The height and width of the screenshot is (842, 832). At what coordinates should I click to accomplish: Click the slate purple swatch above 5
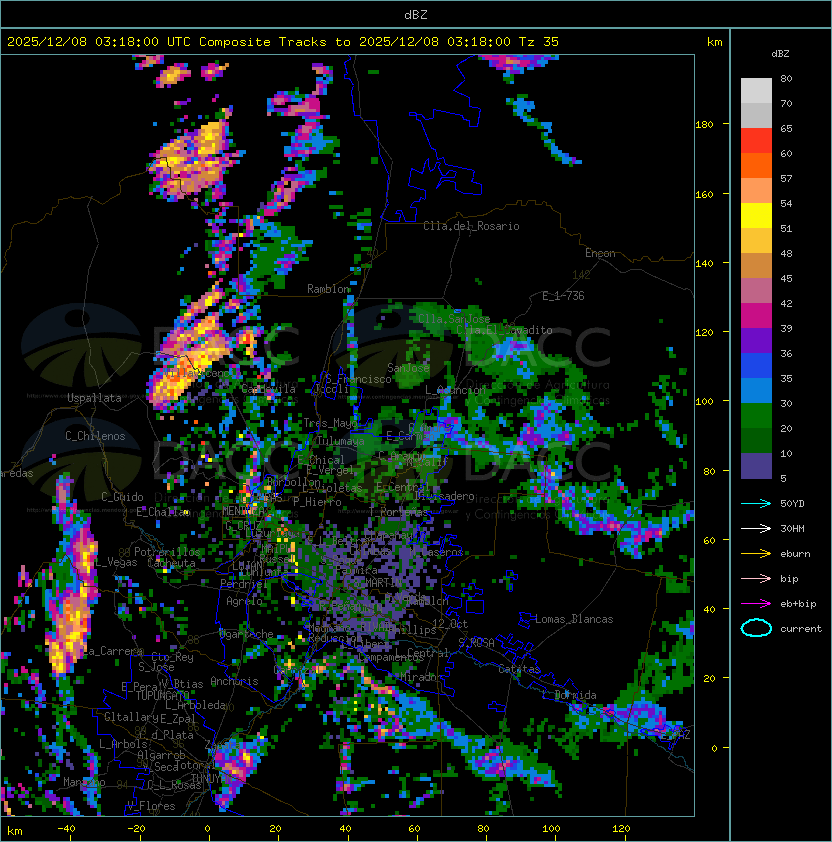click(756, 466)
